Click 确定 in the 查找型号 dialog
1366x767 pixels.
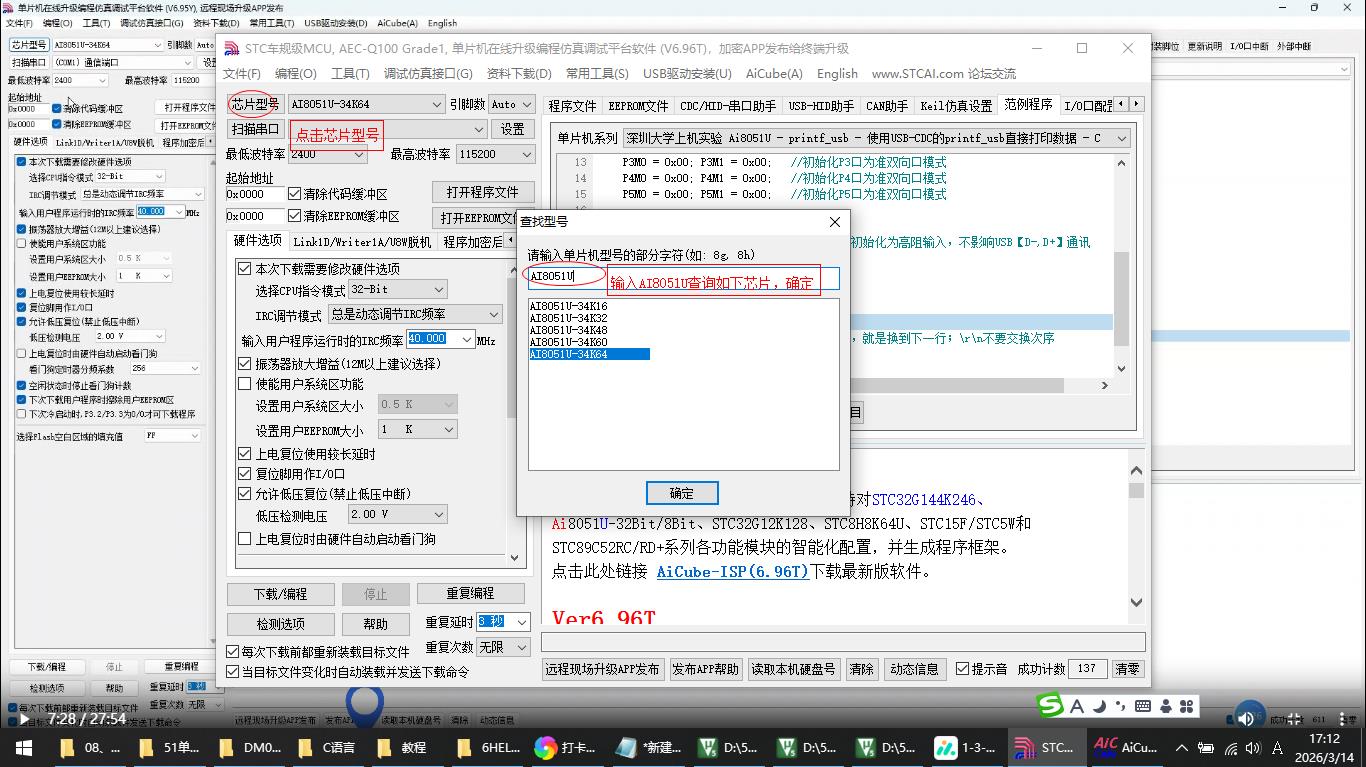[x=682, y=492]
